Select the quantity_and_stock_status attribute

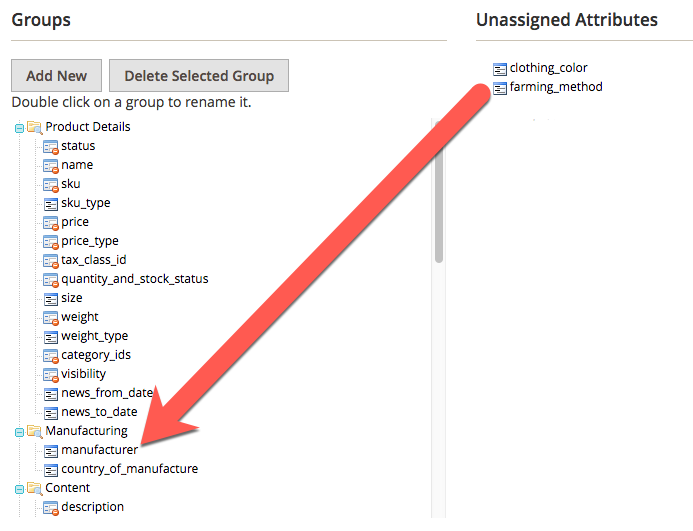tap(134, 279)
